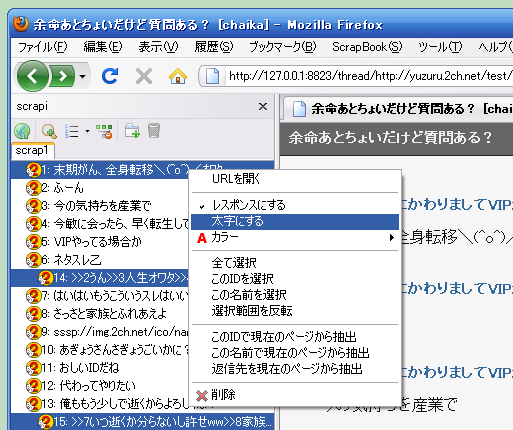The image size is (513, 430).
Task: Choose このIDで現在のページから抽出
Action: pyautogui.click(x=295, y=337)
